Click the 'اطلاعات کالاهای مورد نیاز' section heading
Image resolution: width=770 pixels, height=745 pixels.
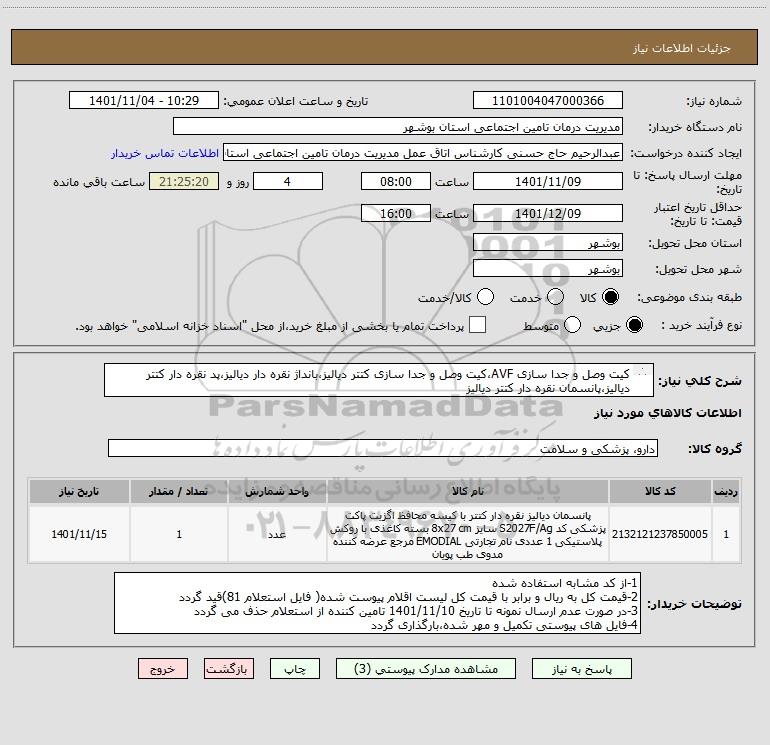point(668,413)
